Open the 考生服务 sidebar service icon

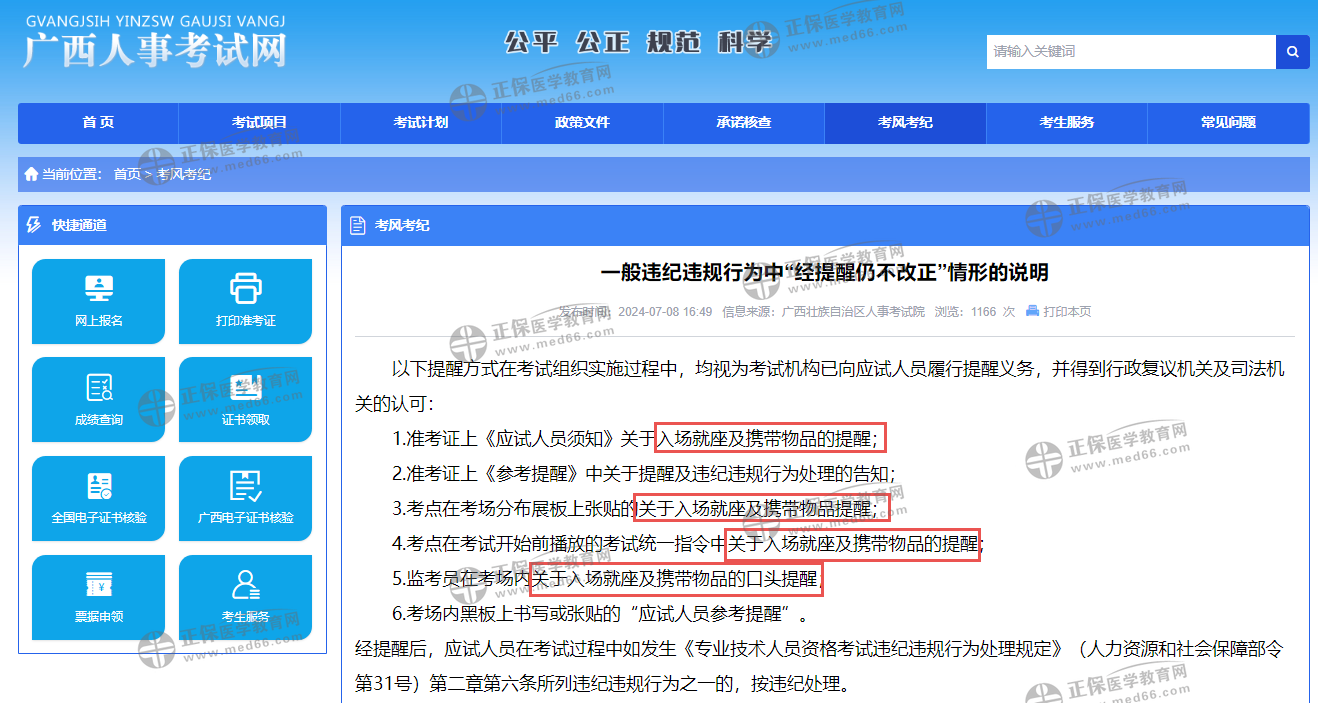point(245,597)
